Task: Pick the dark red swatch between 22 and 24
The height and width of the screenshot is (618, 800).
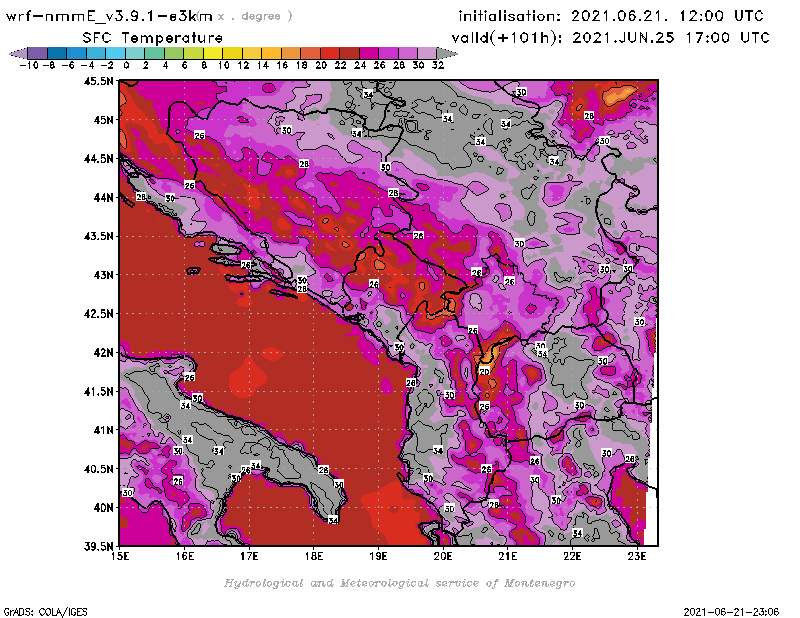Action: click(x=349, y=53)
